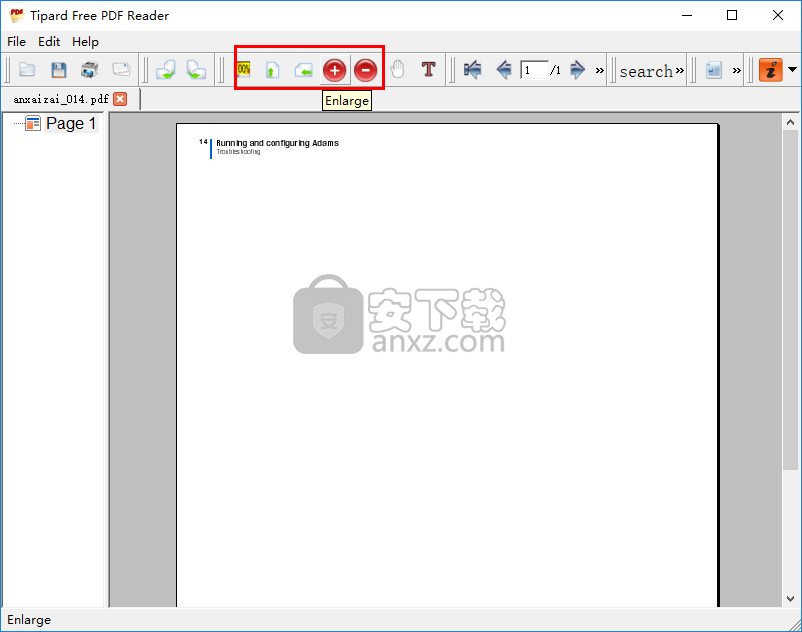802x632 pixels.
Task: Click the vertical scrollbar thumb
Action: (790, 300)
